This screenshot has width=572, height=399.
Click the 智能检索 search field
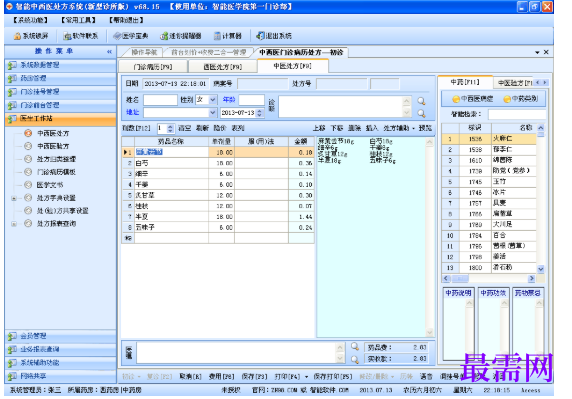tap(517, 115)
